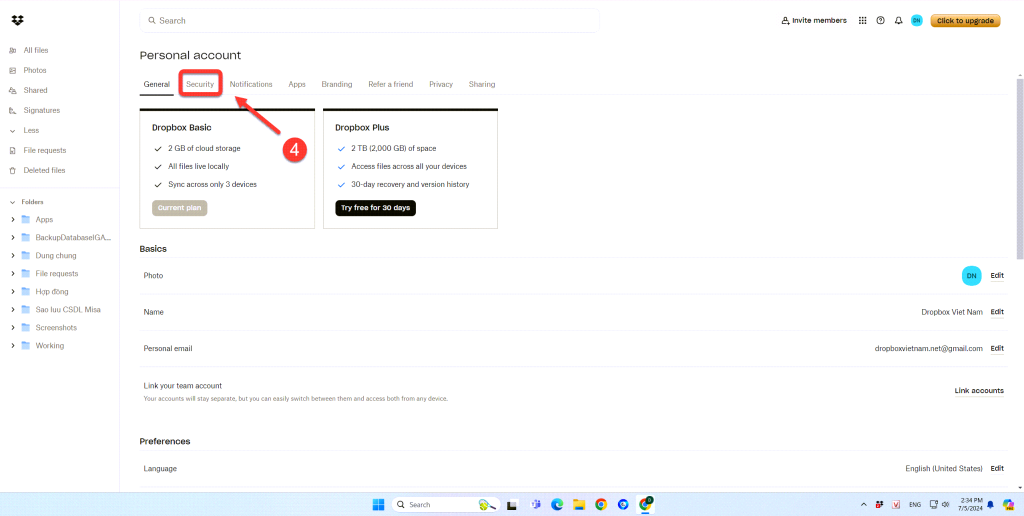Image resolution: width=1024 pixels, height=516 pixels.
Task: Open Microsoft Teams from the taskbar
Action: tap(535, 504)
